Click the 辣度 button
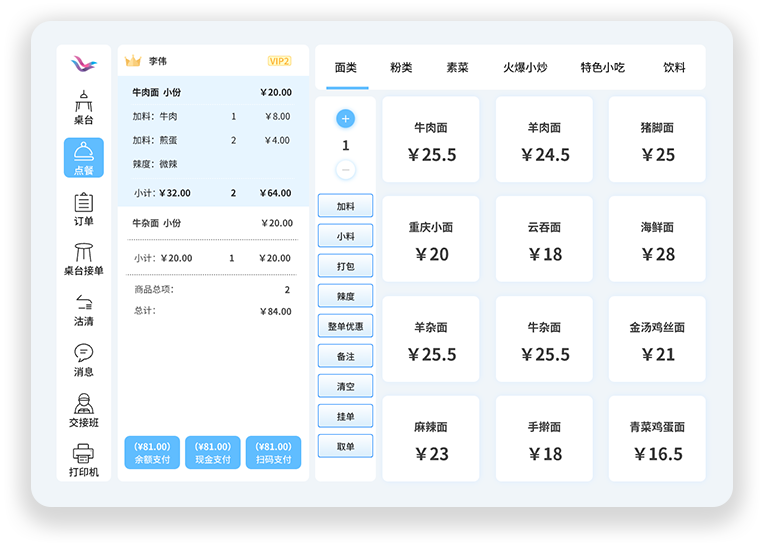Viewport: 763px width, 547px height. coord(345,296)
